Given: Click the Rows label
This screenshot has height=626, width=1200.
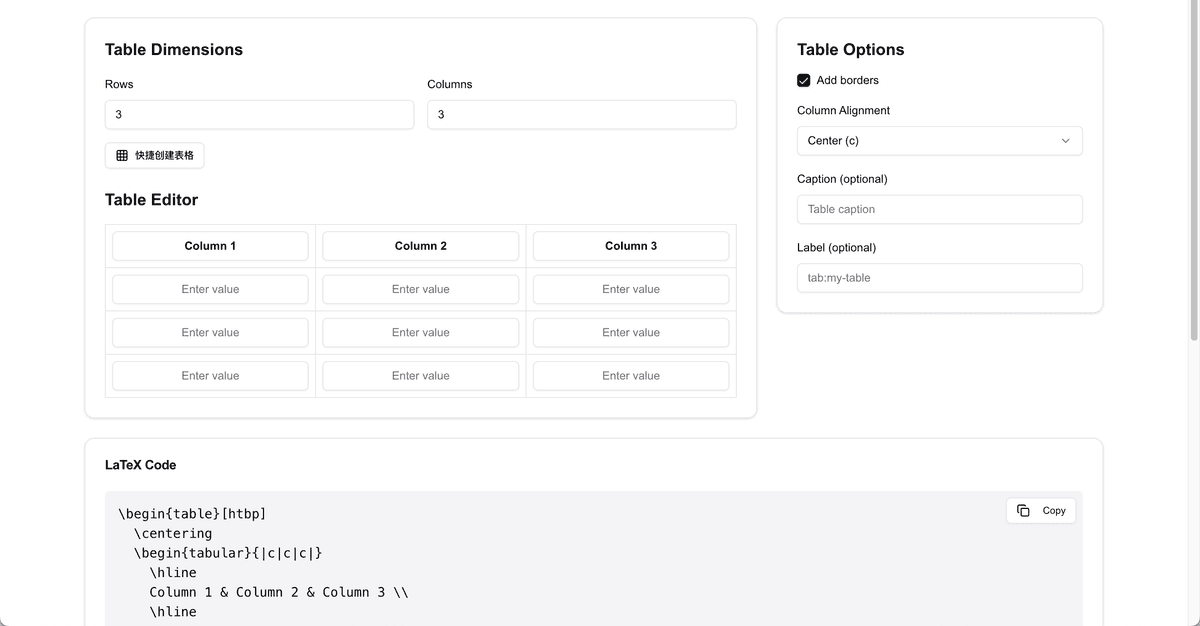Looking at the screenshot, I should pos(119,84).
